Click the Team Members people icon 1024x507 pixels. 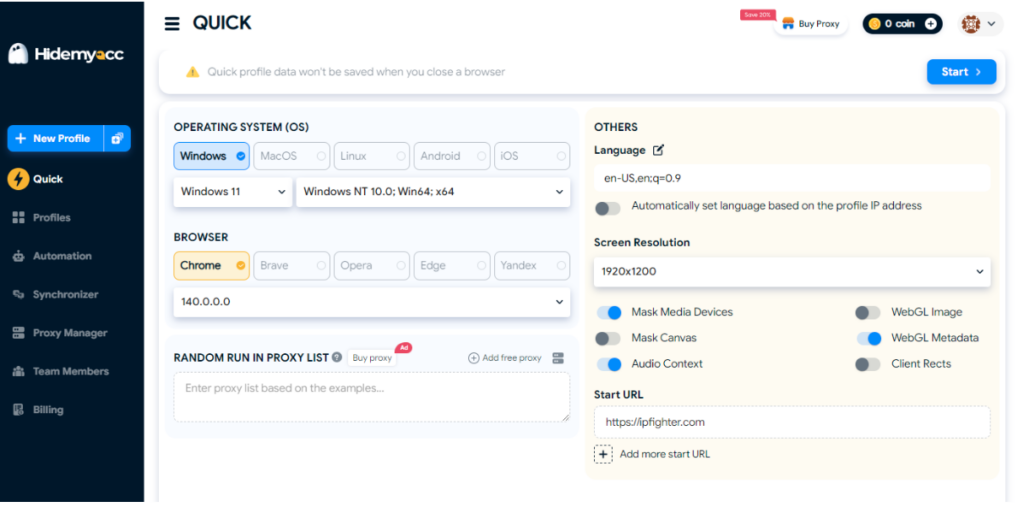pos(18,372)
